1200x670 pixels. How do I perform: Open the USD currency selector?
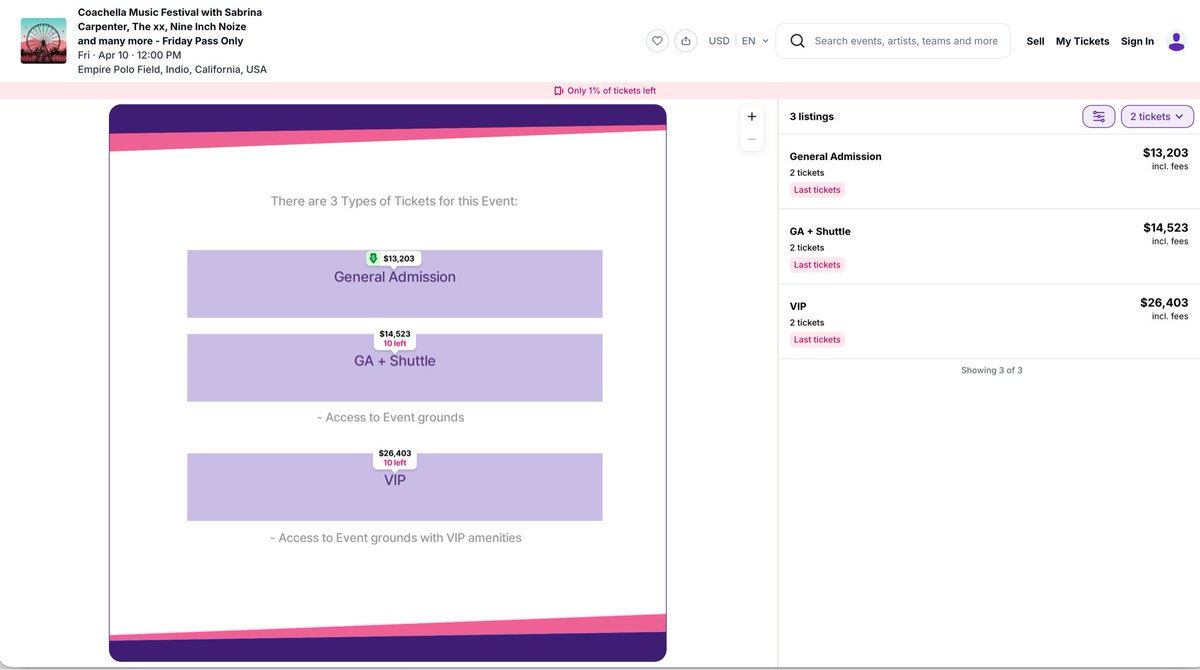point(719,41)
